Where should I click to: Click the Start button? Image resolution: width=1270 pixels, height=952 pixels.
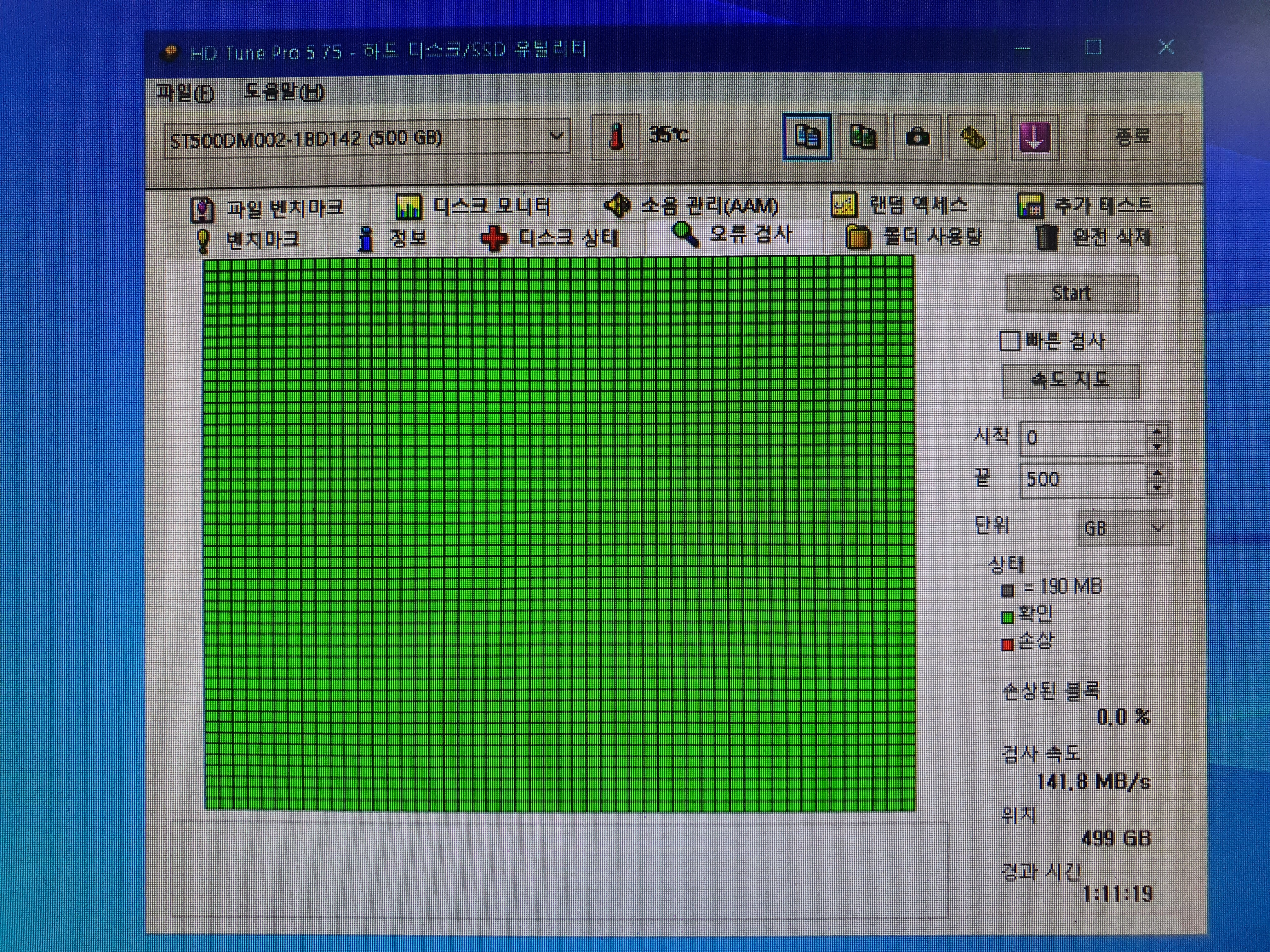(x=1071, y=293)
